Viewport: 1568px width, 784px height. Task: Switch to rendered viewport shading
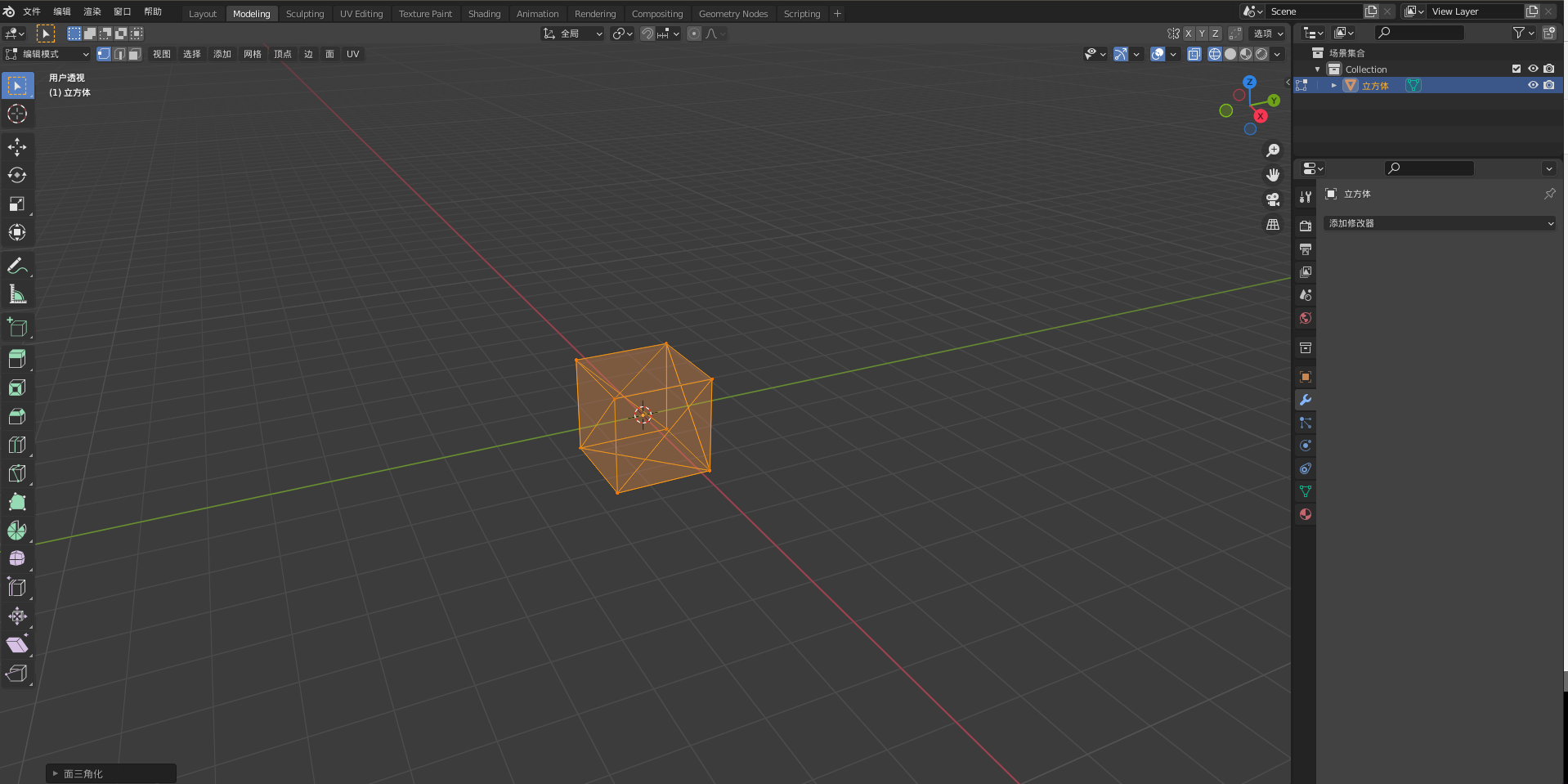[1261, 54]
